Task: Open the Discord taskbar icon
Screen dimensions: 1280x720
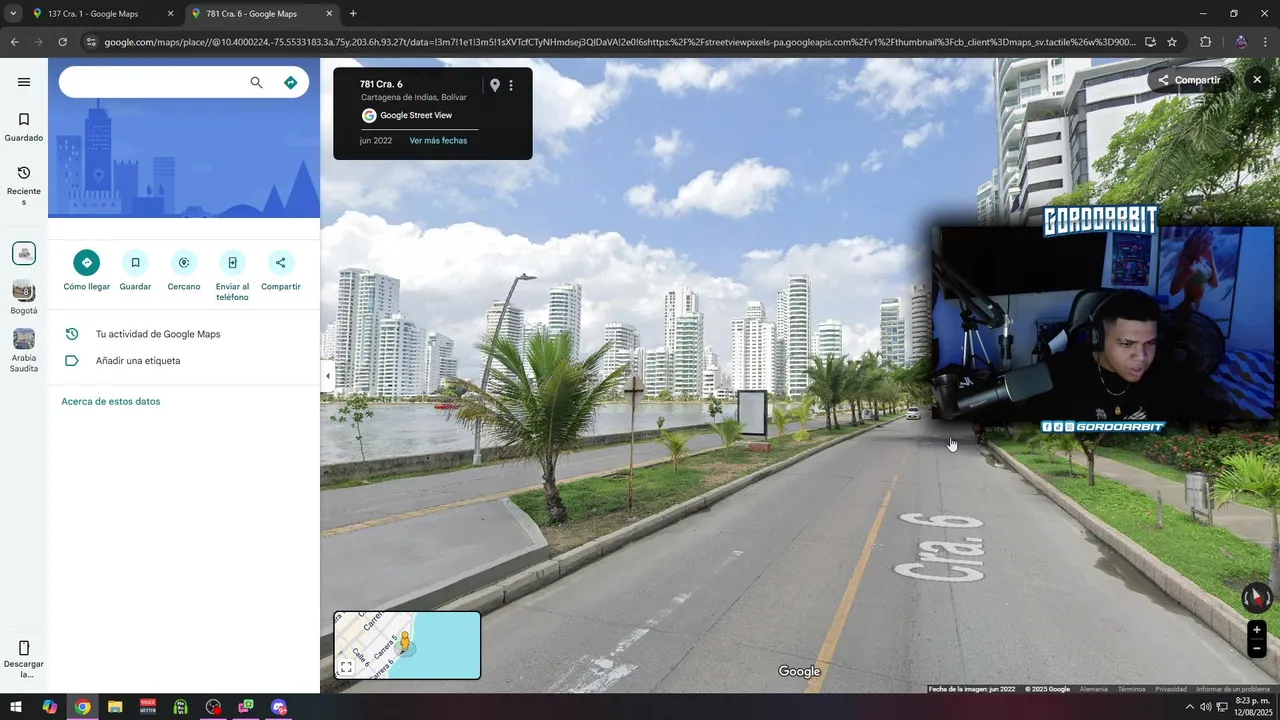Action: [279, 707]
